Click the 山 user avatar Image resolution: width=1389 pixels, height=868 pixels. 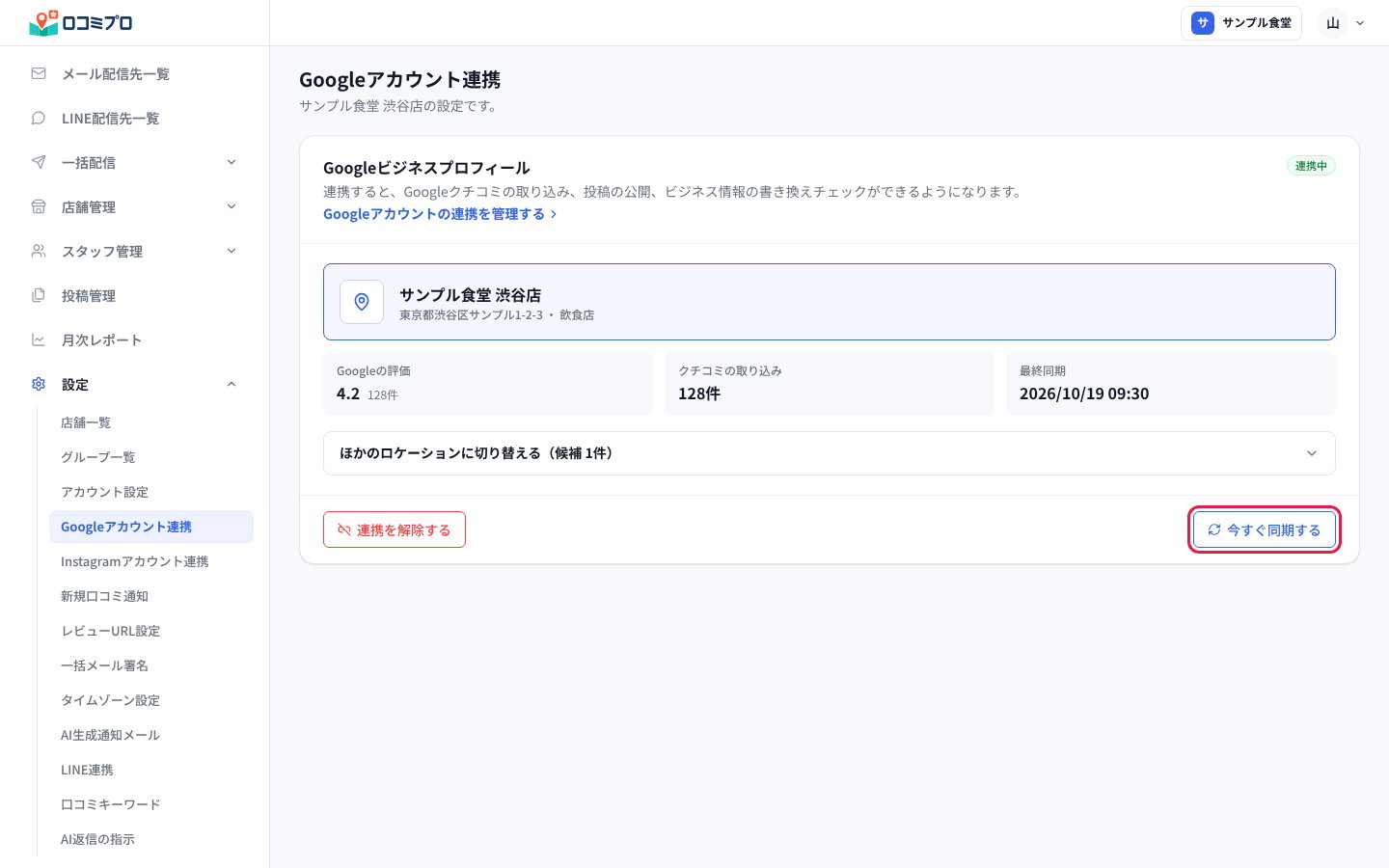click(1333, 23)
